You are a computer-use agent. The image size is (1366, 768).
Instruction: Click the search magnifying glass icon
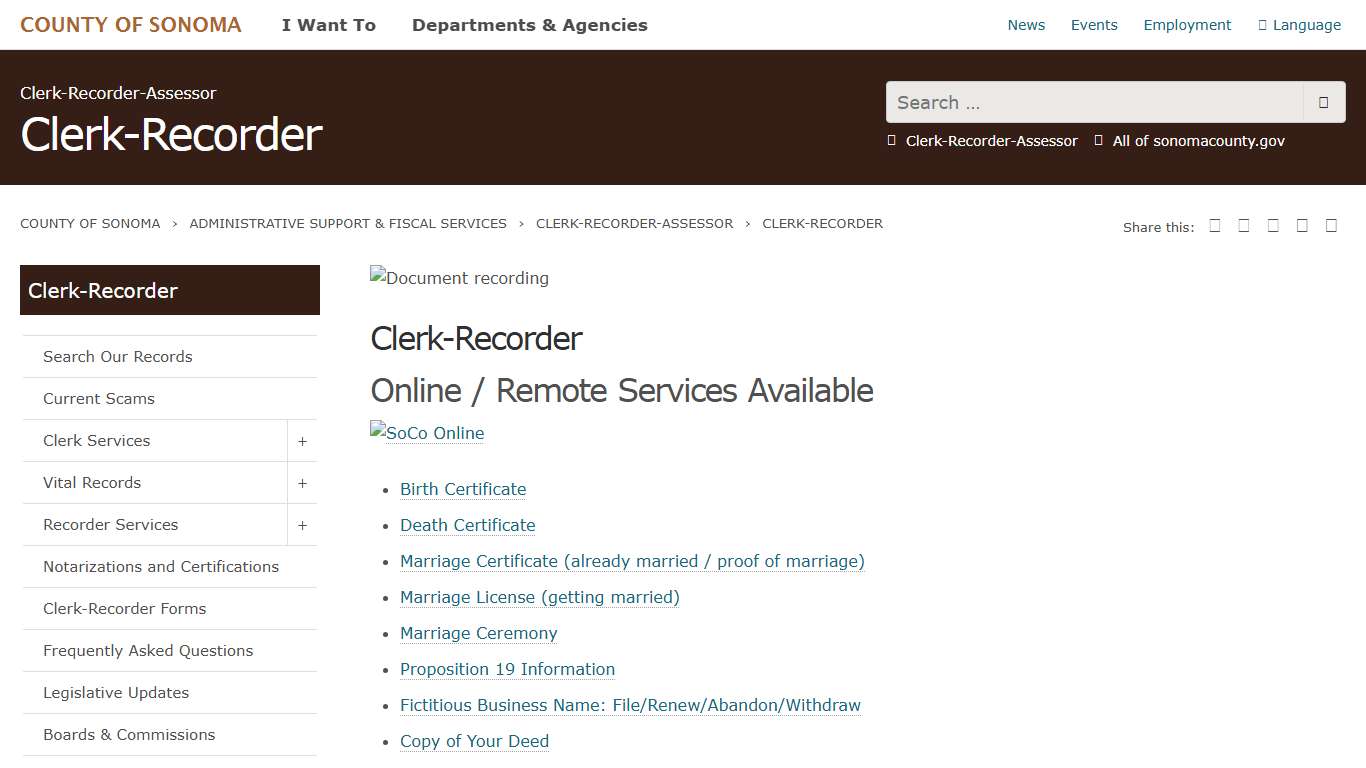click(x=1325, y=102)
